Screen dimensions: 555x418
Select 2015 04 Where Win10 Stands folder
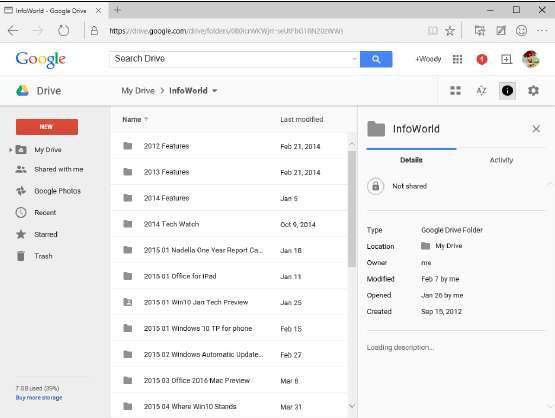point(228,406)
